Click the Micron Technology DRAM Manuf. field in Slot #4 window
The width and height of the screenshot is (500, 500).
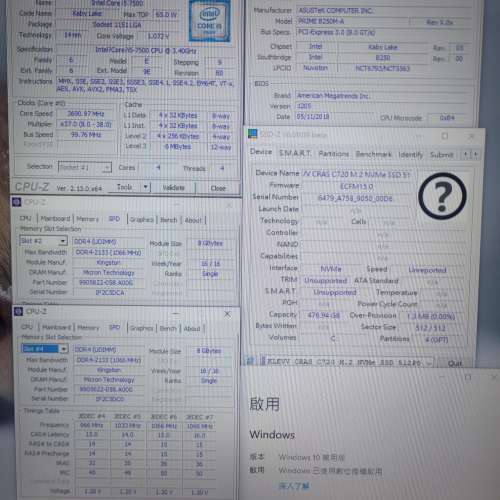pyautogui.click(x=109, y=380)
